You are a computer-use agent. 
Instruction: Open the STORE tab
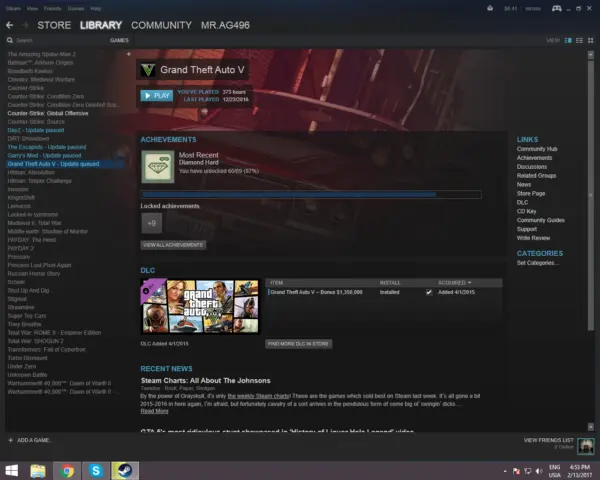55,22
